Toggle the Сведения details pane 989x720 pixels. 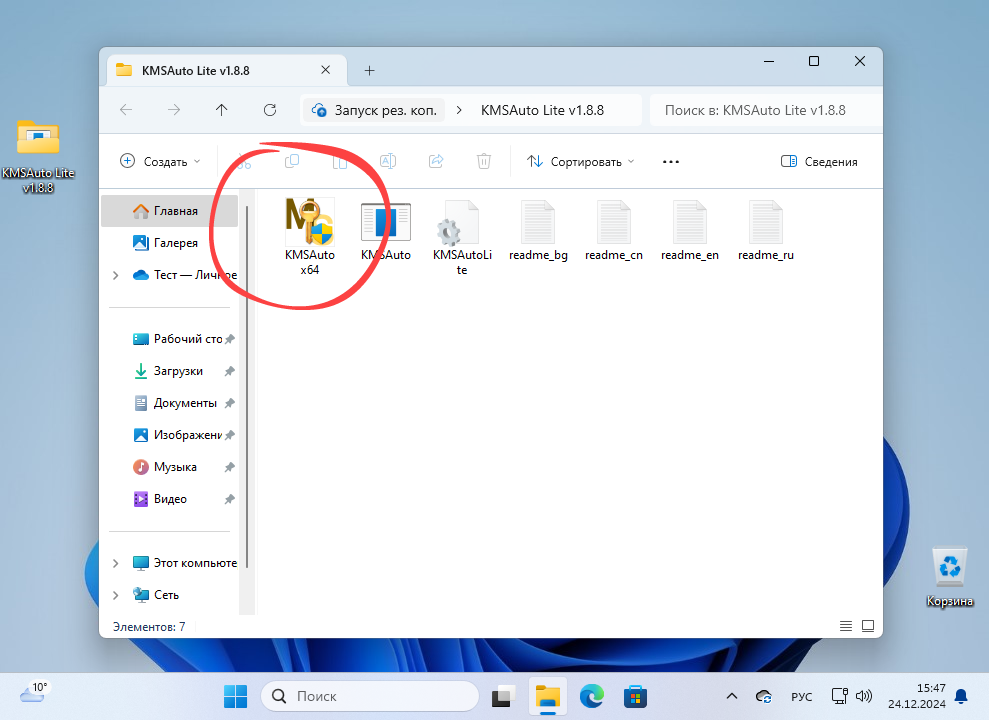(819, 161)
